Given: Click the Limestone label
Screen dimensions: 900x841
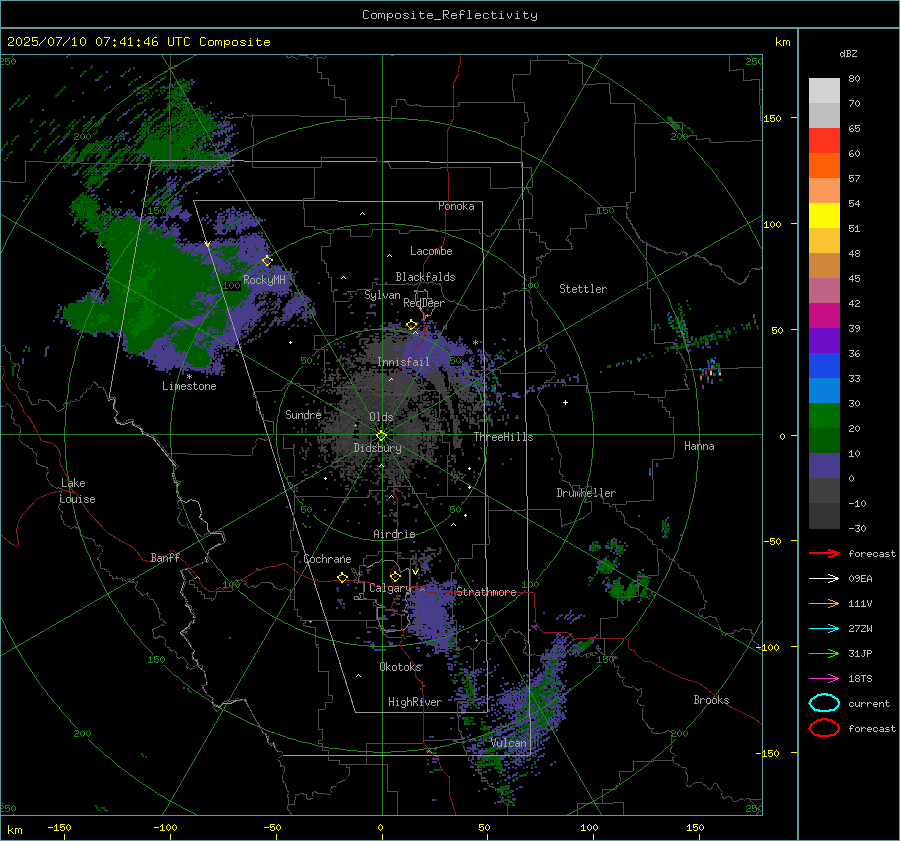Looking at the screenshot, I should pos(189,386).
